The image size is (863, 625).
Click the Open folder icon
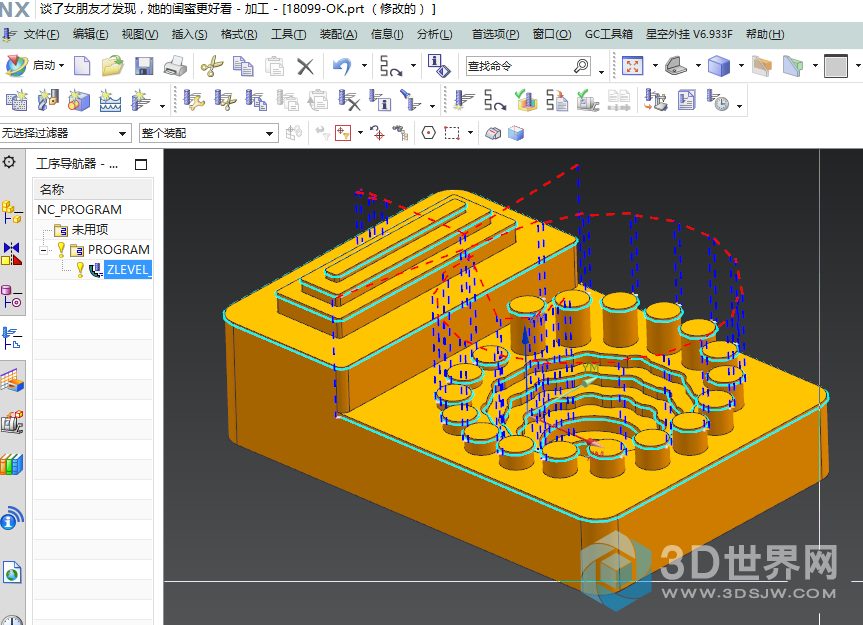[x=112, y=66]
